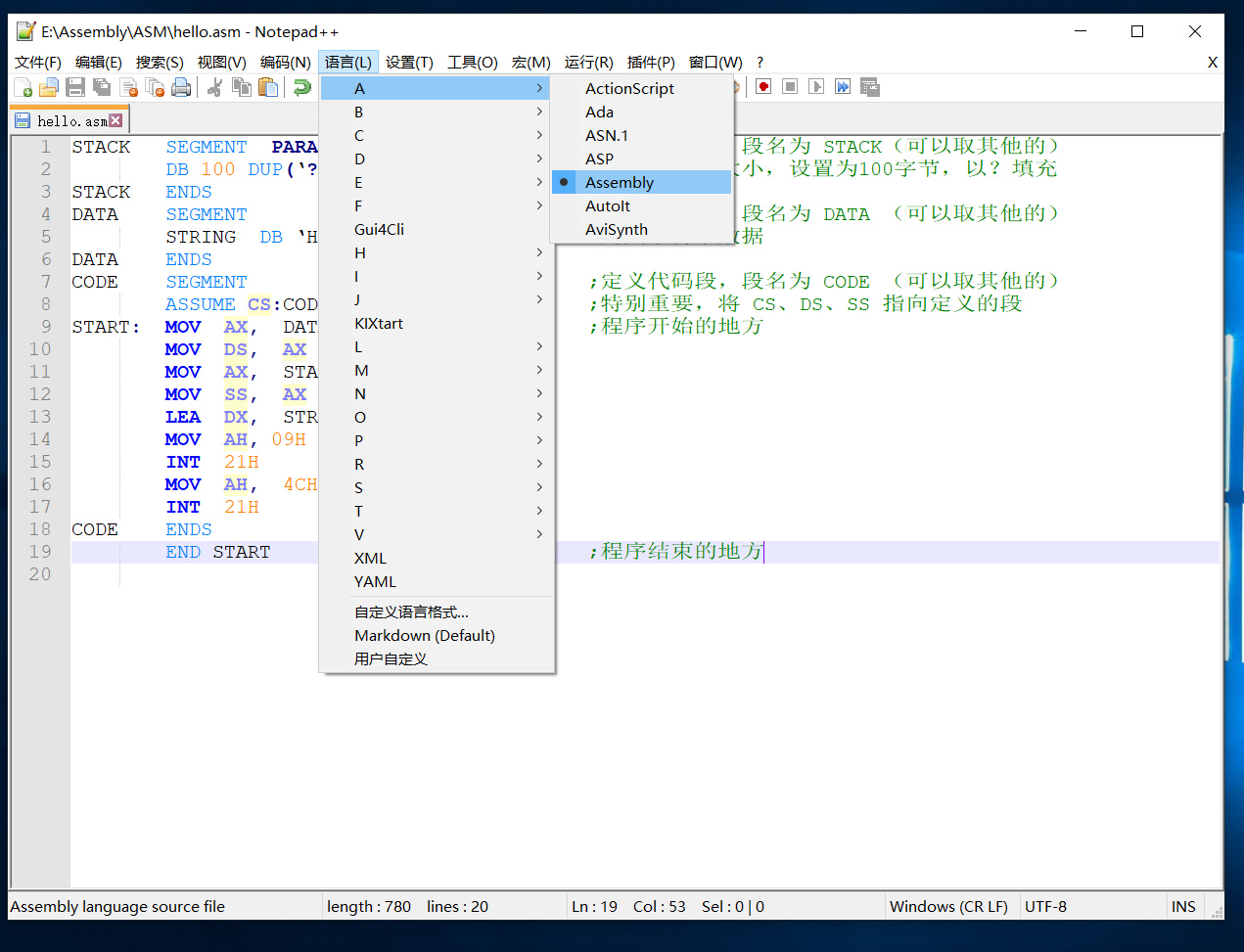The image size is (1244, 952).
Task: Click the Close document toolbar icon
Action: [x=128, y=88]
